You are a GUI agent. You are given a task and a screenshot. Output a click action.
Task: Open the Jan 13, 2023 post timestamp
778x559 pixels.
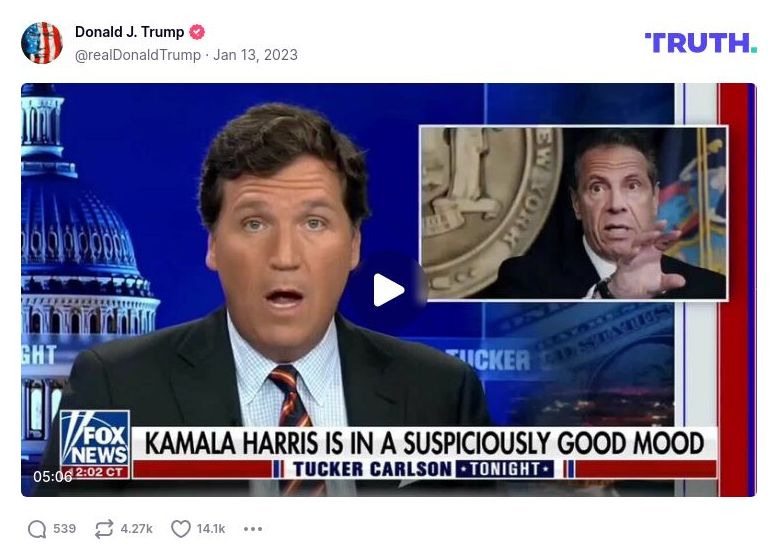tap(256, 55)
